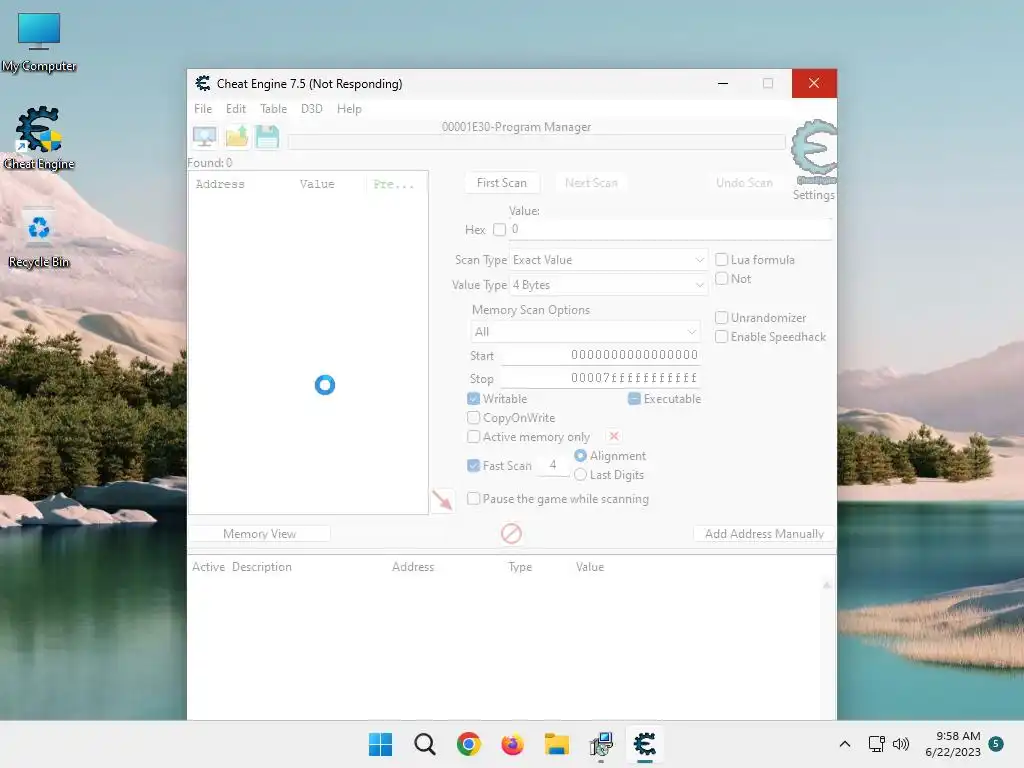Clear address list red circle icon
1024x768 pixels.
click(511, 534)
